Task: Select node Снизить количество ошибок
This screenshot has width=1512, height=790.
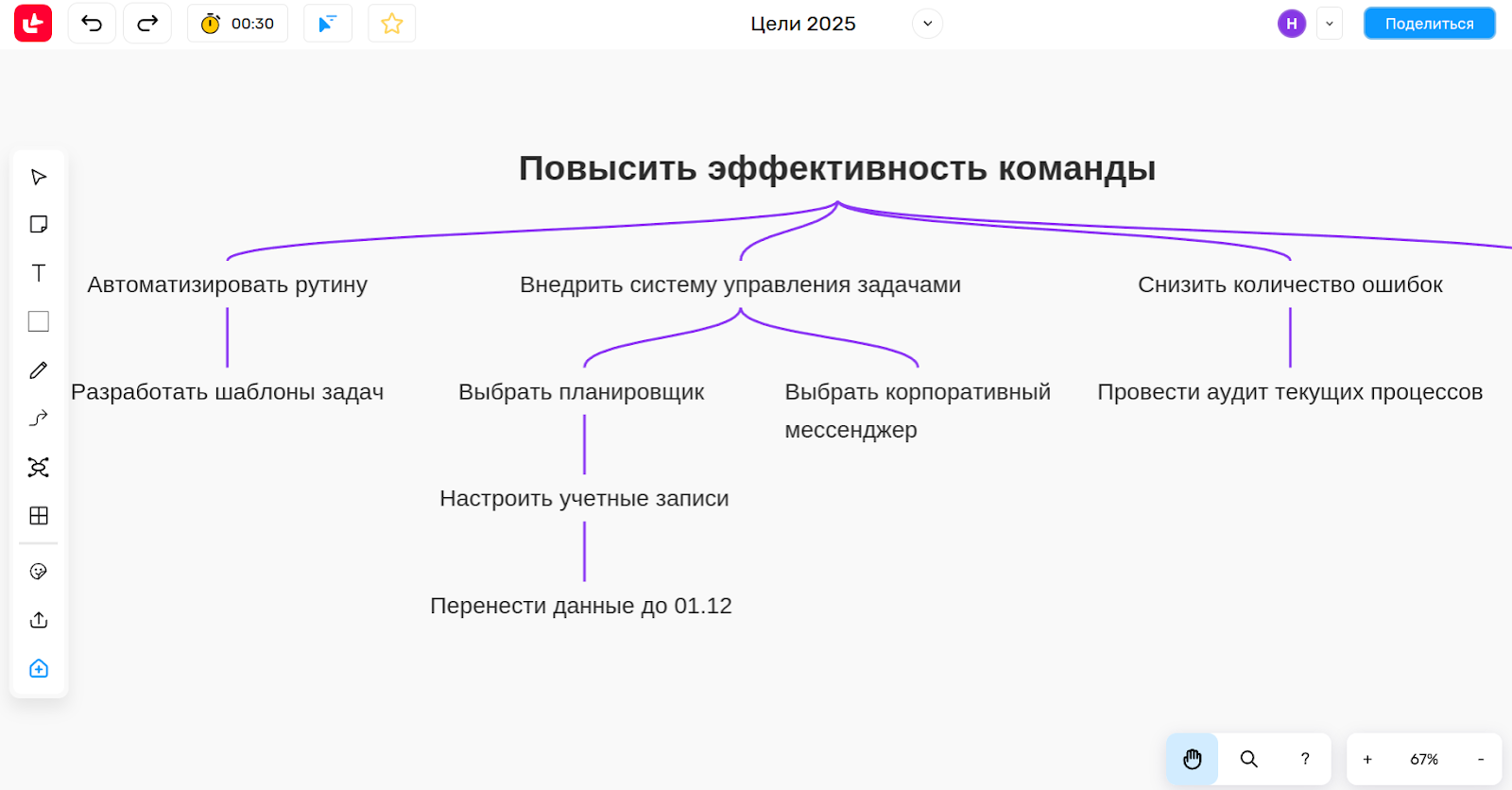Action: [x=1290, y=284]
